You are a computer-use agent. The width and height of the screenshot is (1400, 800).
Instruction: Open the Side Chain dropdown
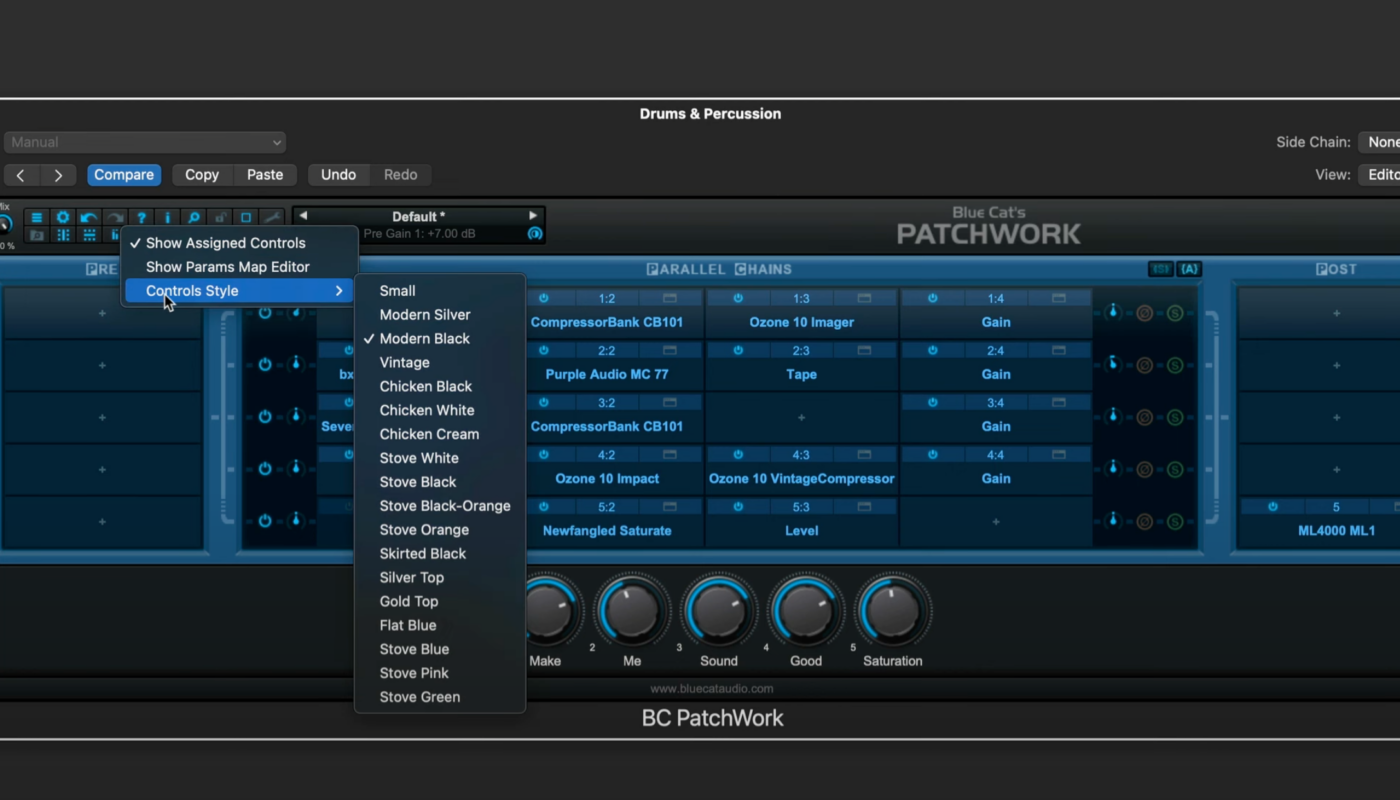pos(1379,142)
